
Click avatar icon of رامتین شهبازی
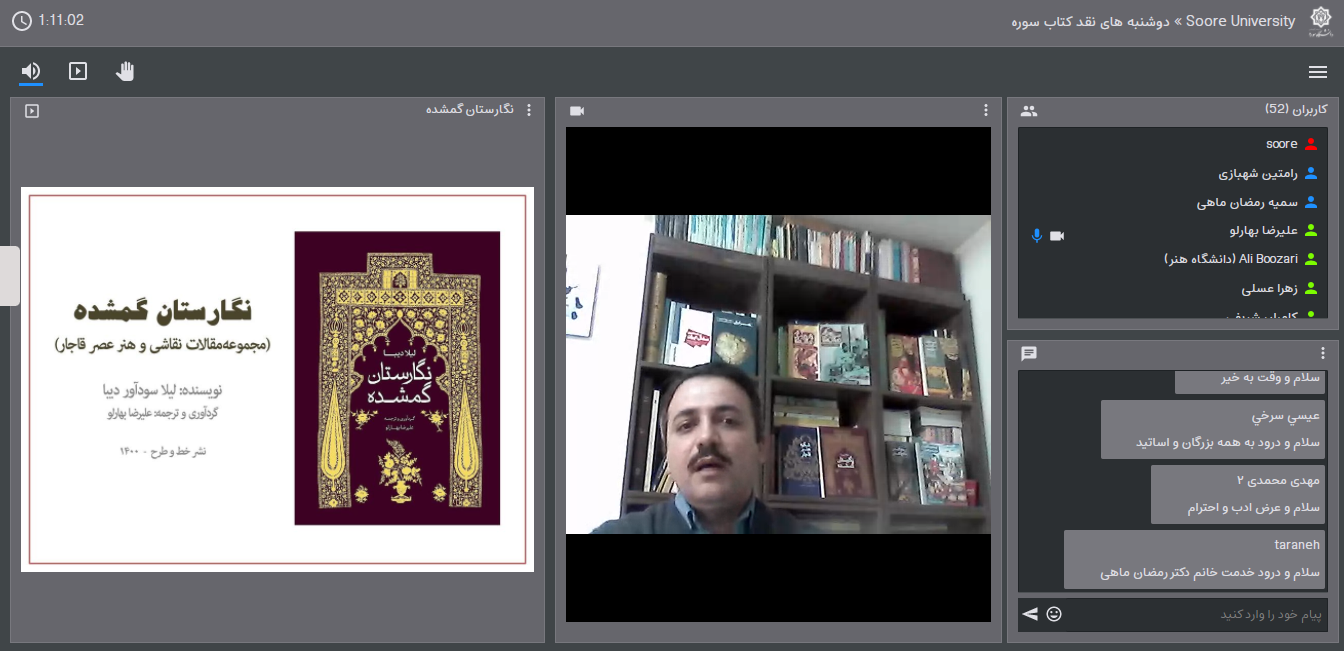1311,173
